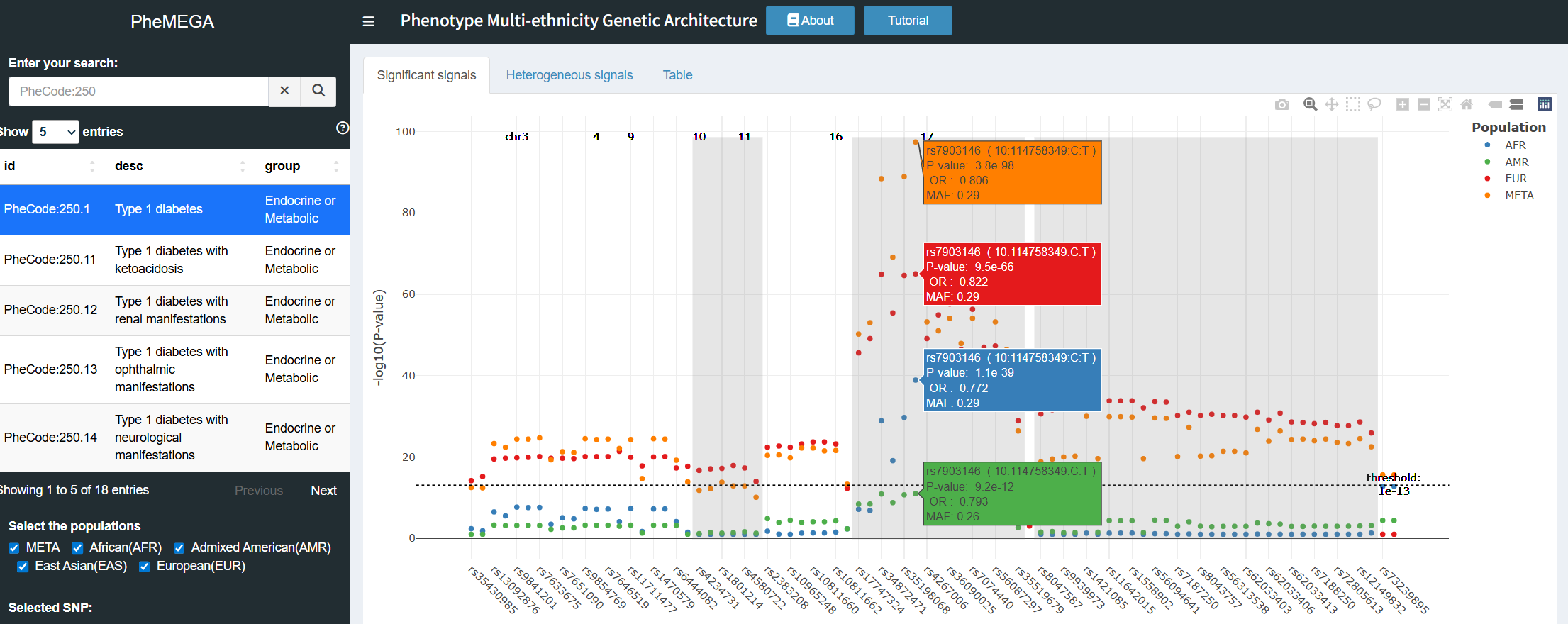
Task: Toggle the EUR red legend marker
Action: coord(1487,179)
